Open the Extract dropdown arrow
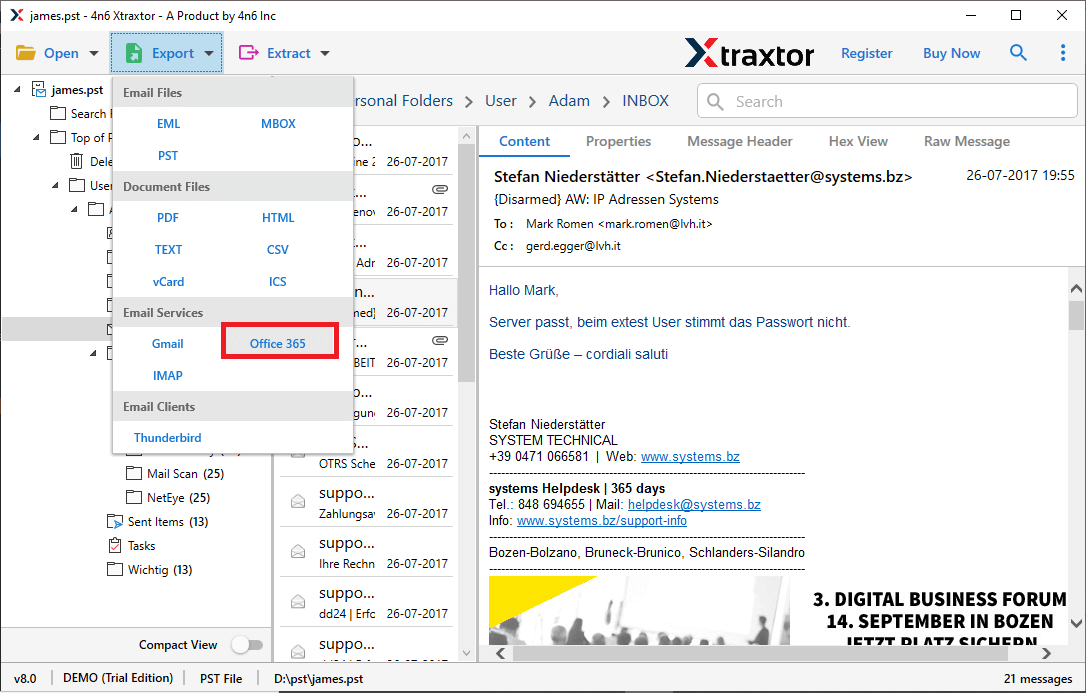Screen dimensions: 1086x693 (325, 53)
